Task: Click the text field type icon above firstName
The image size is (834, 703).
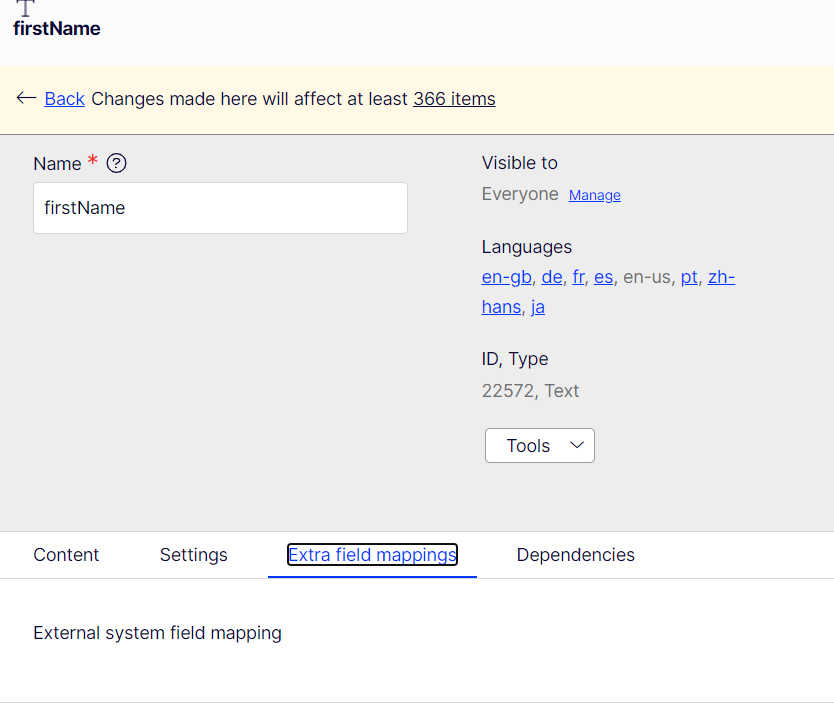Action: coord(25,7)
